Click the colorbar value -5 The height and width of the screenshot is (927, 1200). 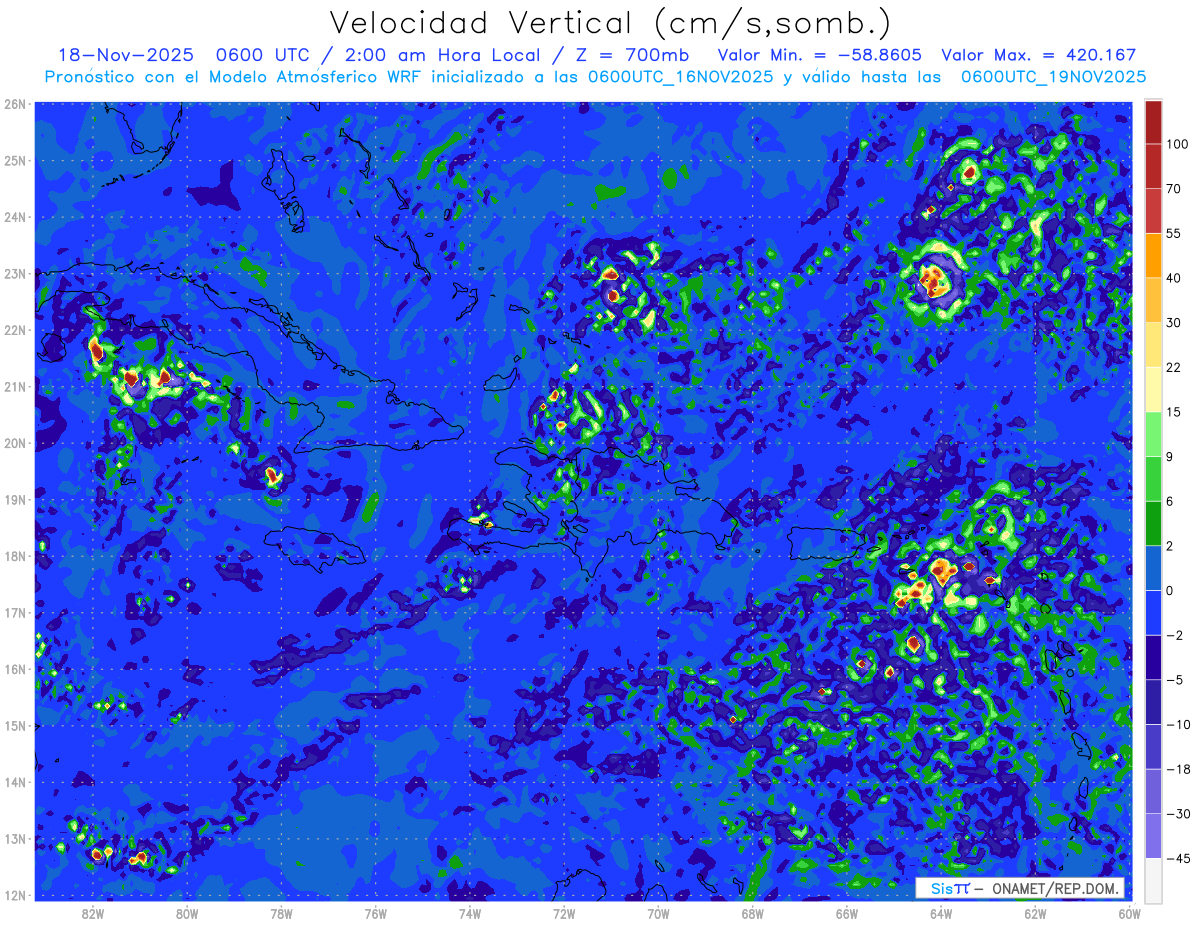pyautogui.click(x=1174, y=680)
